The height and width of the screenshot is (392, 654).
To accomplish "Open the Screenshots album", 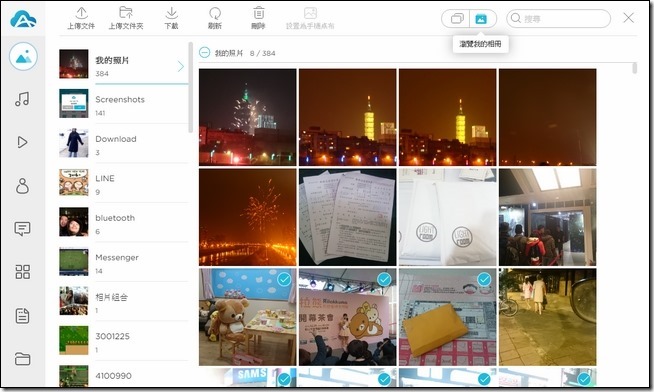I will click(123, 103).
